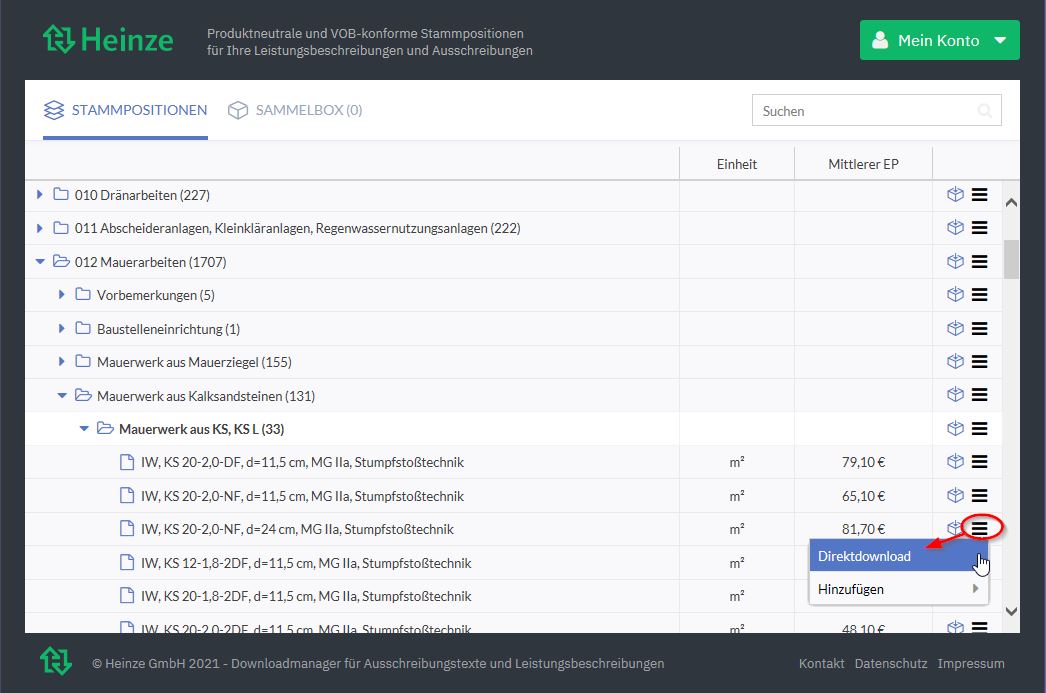Click the Heinze logo in the header
1046x693 pixels.
coord(108,40)
